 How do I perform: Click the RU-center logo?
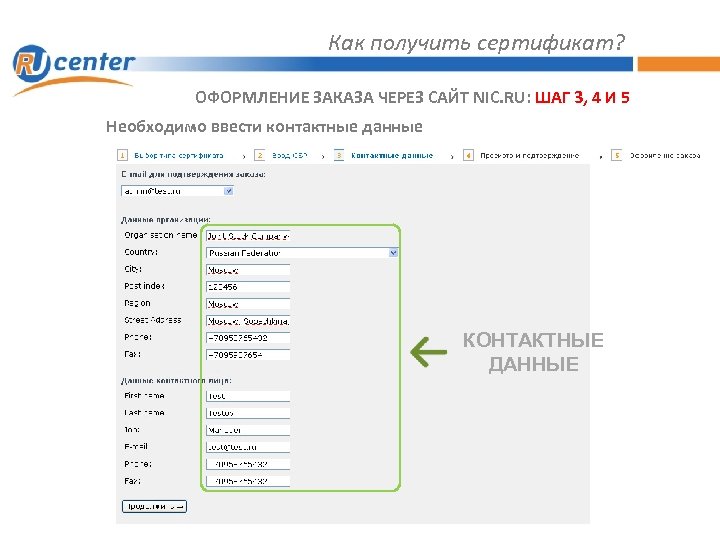[73, 69]
